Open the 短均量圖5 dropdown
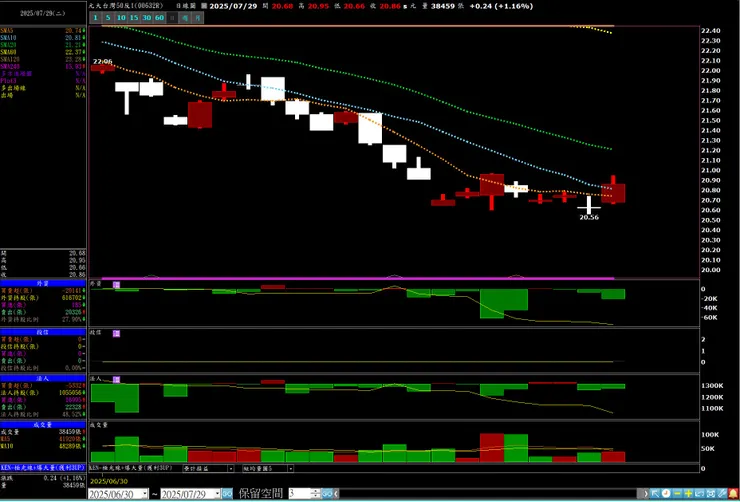 point(291,469)
